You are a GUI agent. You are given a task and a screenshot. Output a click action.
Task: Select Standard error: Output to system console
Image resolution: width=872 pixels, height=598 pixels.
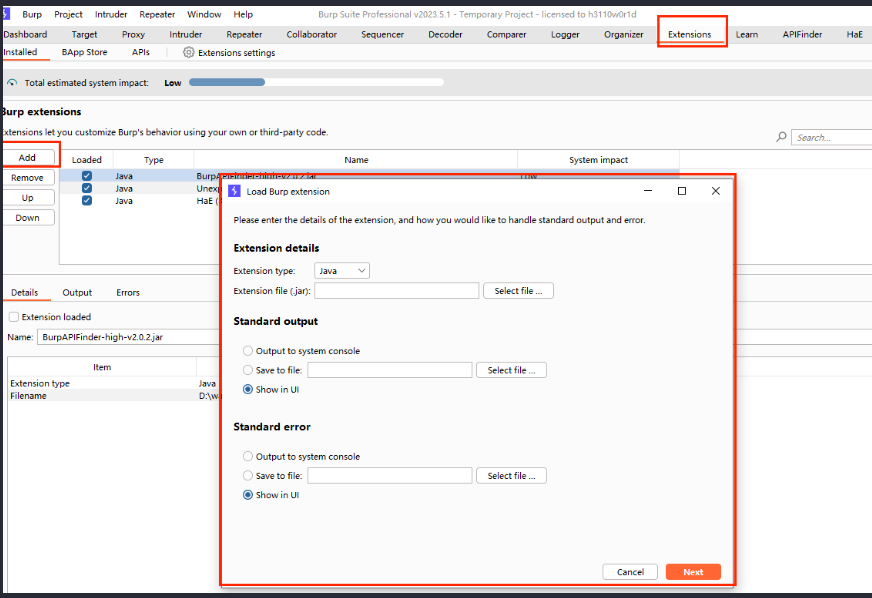248,456
